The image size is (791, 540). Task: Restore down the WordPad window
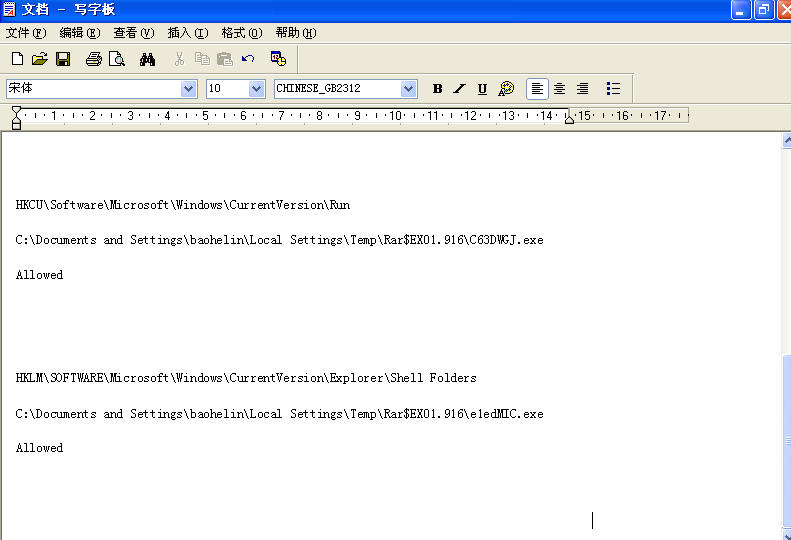[764, 10]
